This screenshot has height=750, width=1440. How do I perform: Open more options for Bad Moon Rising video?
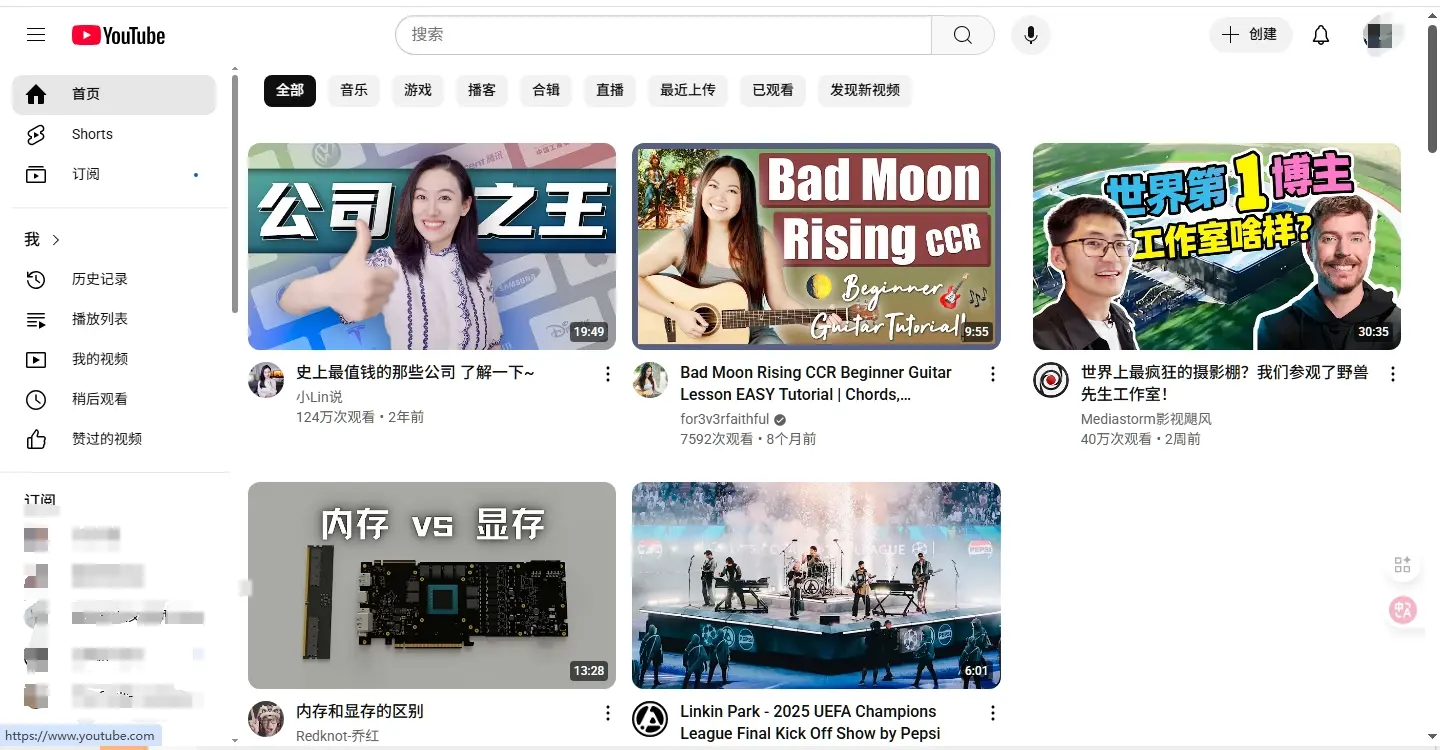tap(993, 374)
